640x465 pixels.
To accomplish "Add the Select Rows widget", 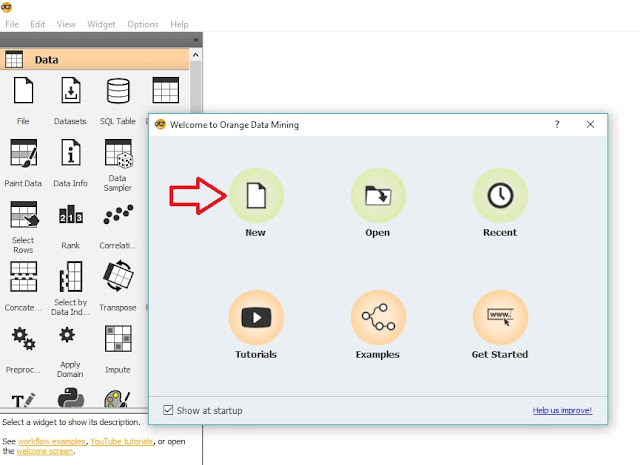I will 23,227.
